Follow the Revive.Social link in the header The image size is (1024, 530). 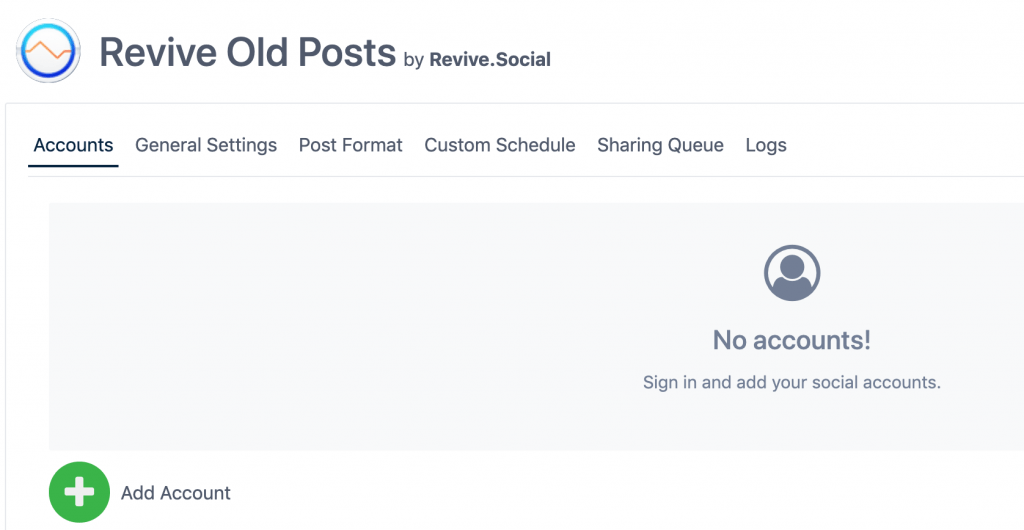coord(490,59)
